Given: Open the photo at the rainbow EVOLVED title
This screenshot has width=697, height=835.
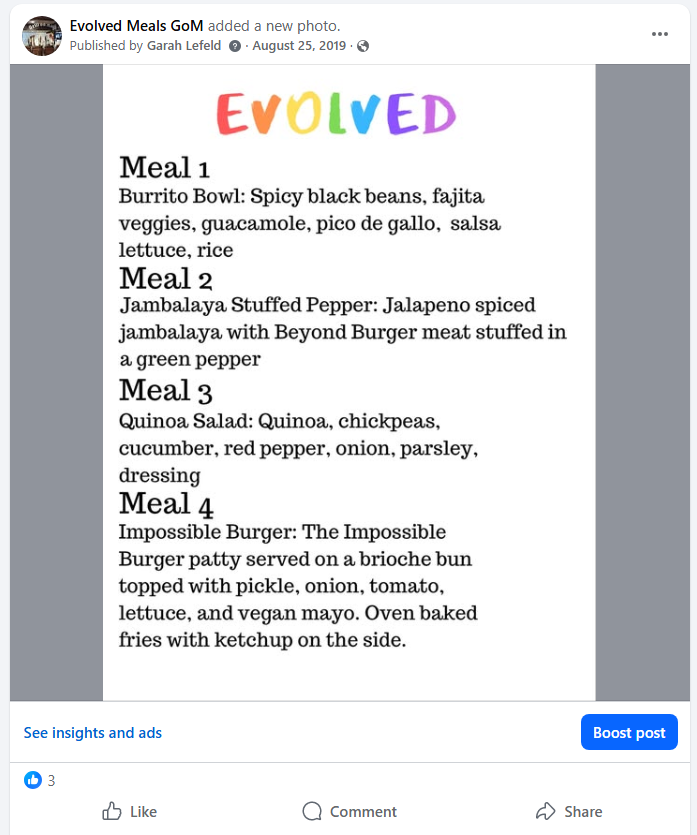Looking at the screenshot, I should coord(336,115).
